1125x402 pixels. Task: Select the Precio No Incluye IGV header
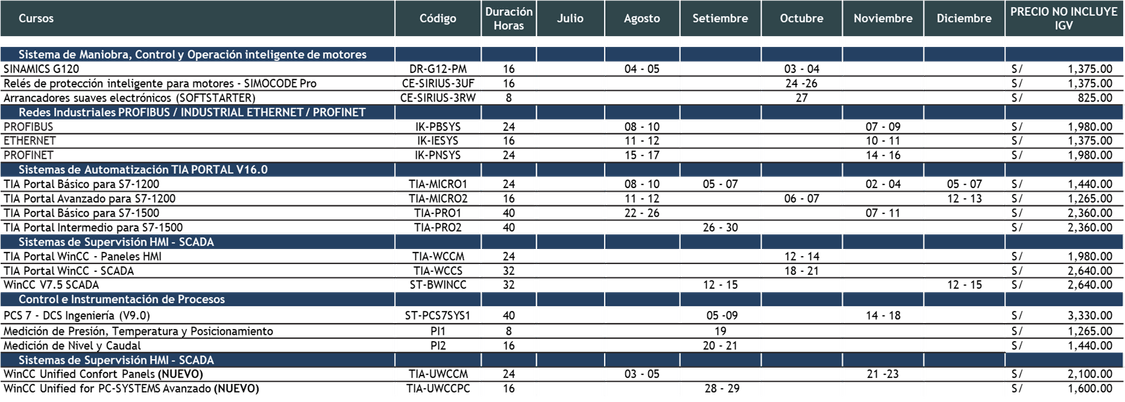(1063, 19)
